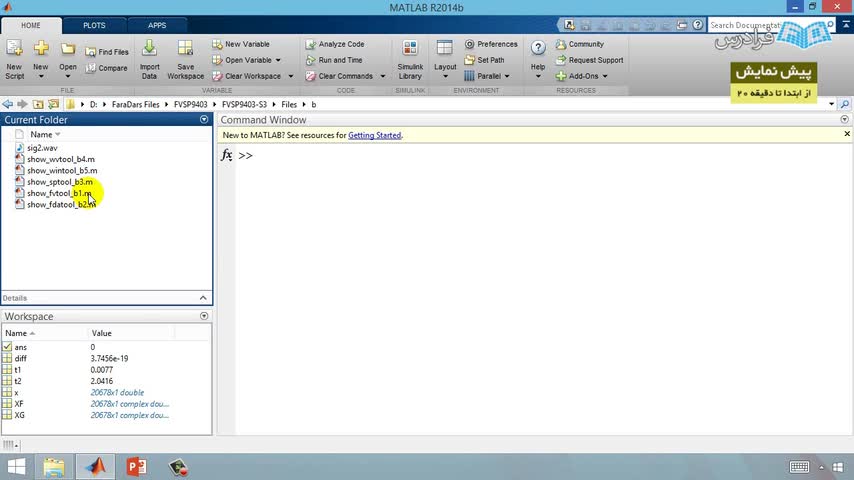Image resolution: width=854 pixels, height=480 pixels.
Task: Click Run and Time profiler
Action: point(334,60)
